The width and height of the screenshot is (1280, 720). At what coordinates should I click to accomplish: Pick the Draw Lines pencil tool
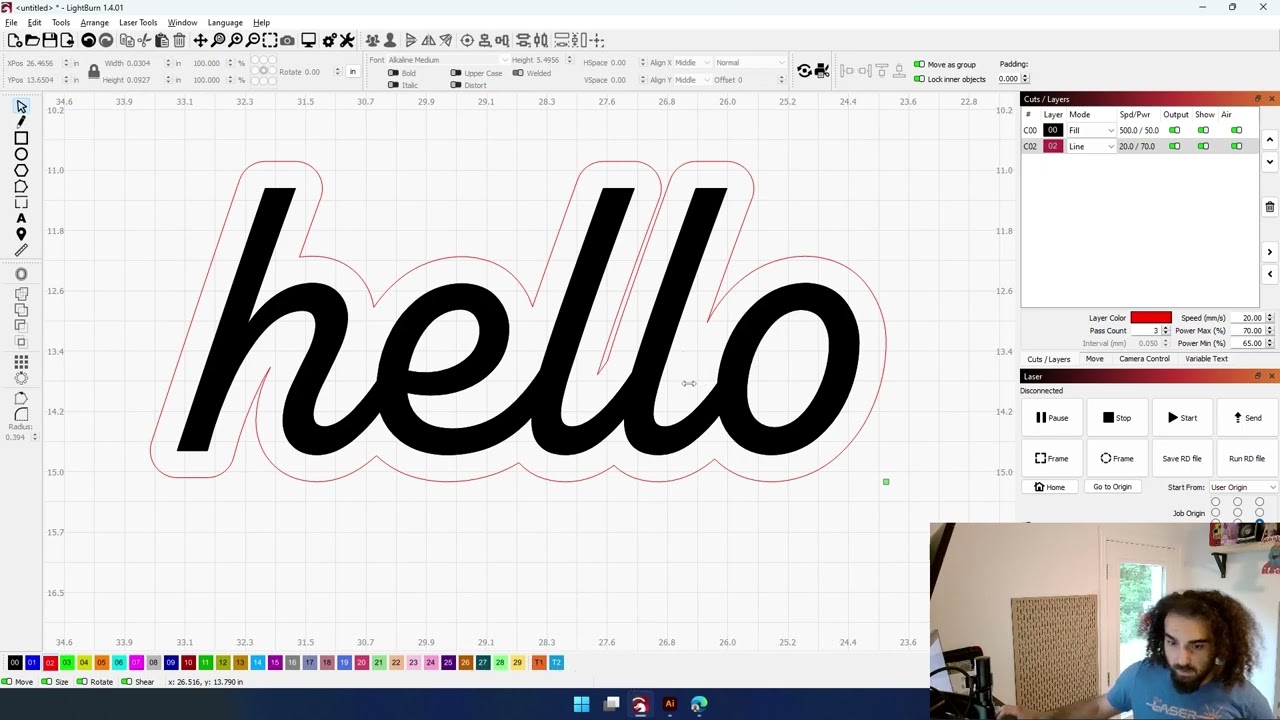[21, 122]
